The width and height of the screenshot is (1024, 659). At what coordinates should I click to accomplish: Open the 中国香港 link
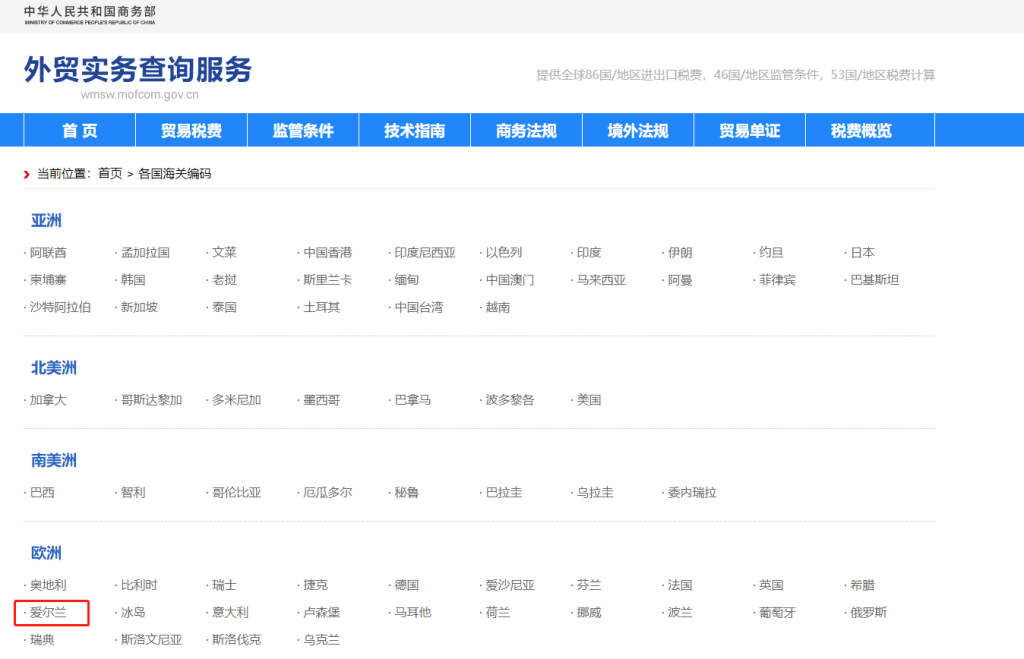tap(327, 253)
